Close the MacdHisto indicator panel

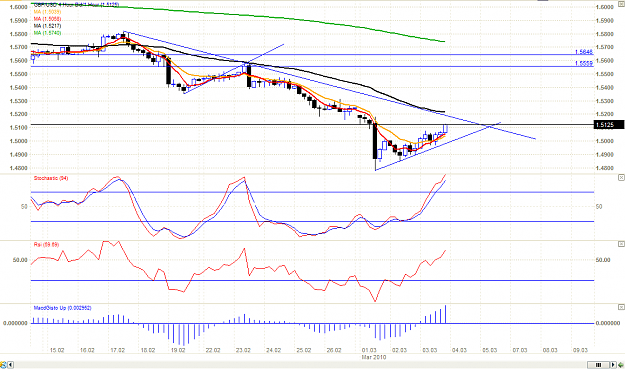(621, 307)
